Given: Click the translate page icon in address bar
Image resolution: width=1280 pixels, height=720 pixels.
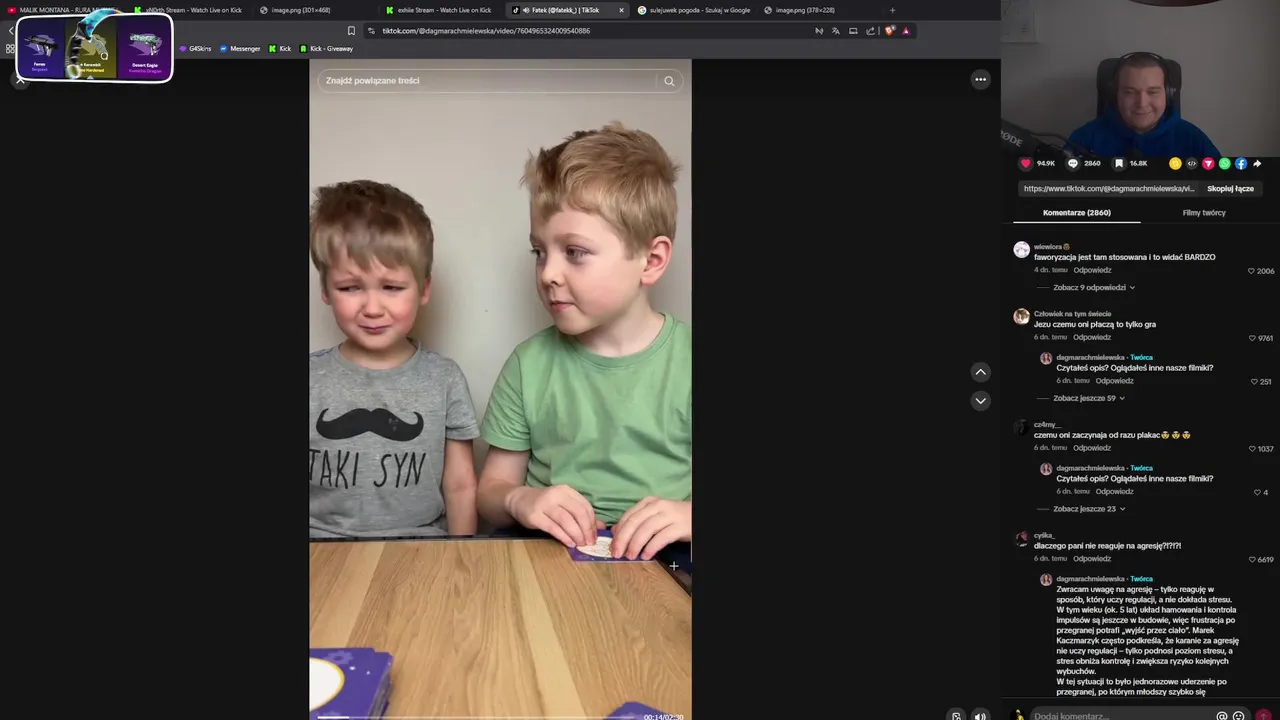Looking at the screenshot, I should (x=836, y=31).
